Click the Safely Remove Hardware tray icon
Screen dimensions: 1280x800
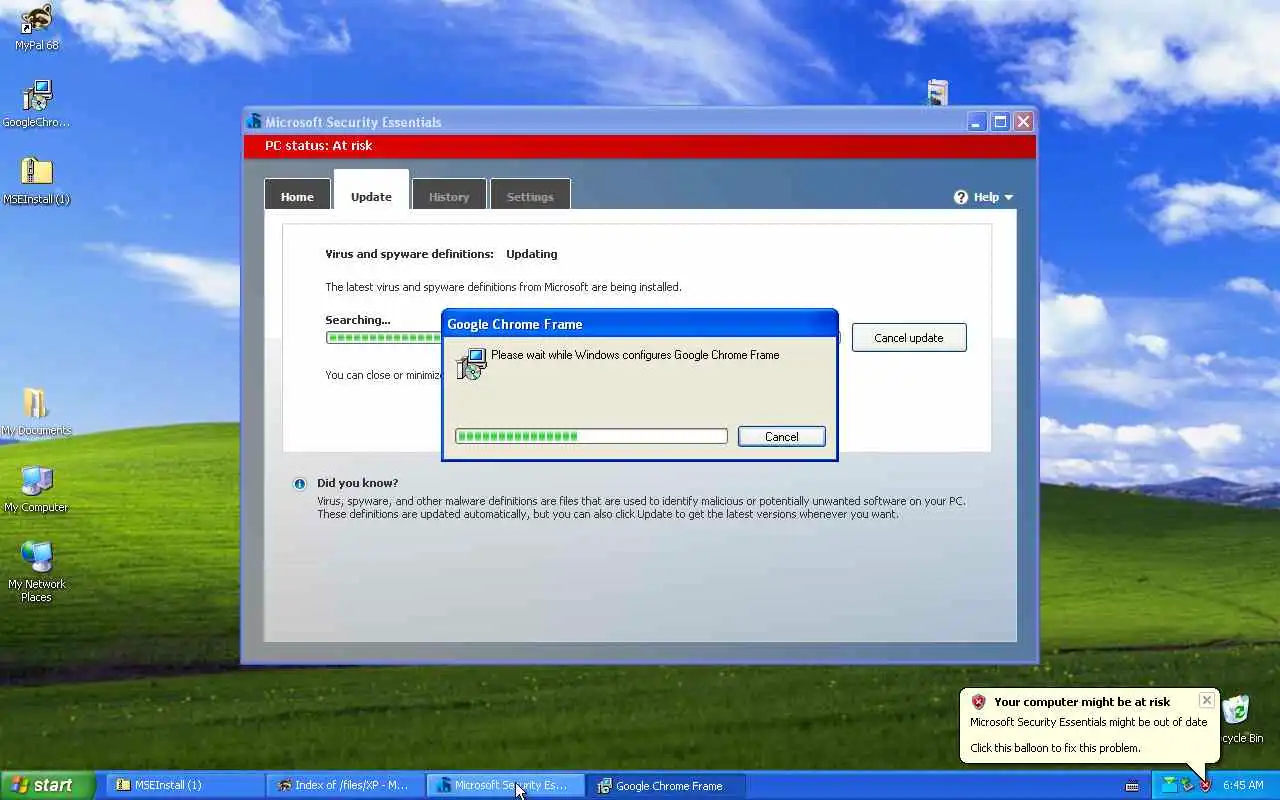[x=1187, y=785]
